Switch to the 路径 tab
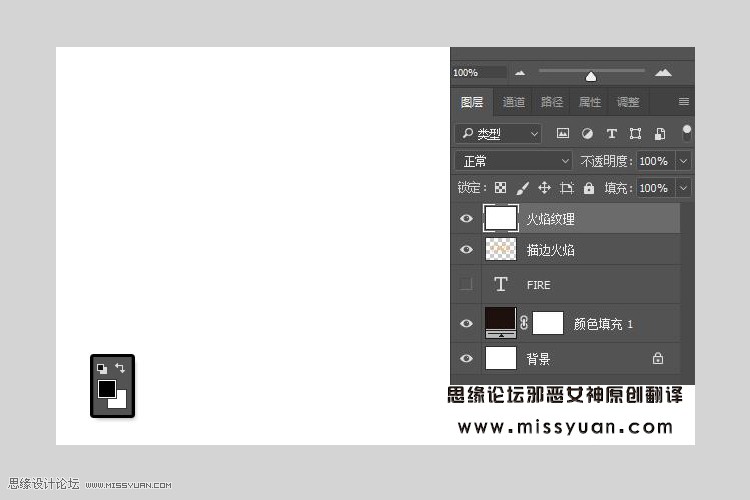 [x=551, y=102]
